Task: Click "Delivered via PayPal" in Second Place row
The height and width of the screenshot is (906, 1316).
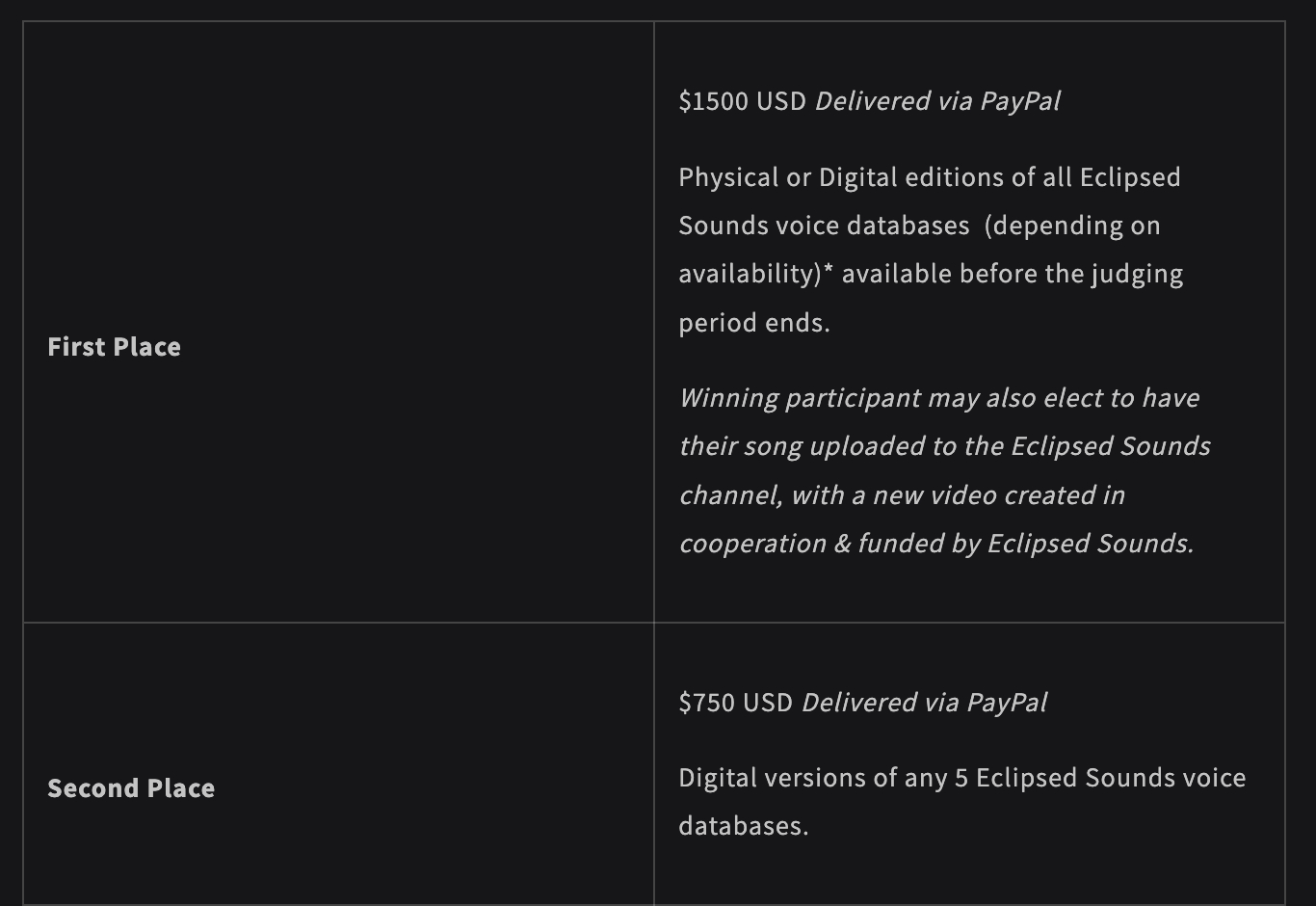Action: coord(924,703)
